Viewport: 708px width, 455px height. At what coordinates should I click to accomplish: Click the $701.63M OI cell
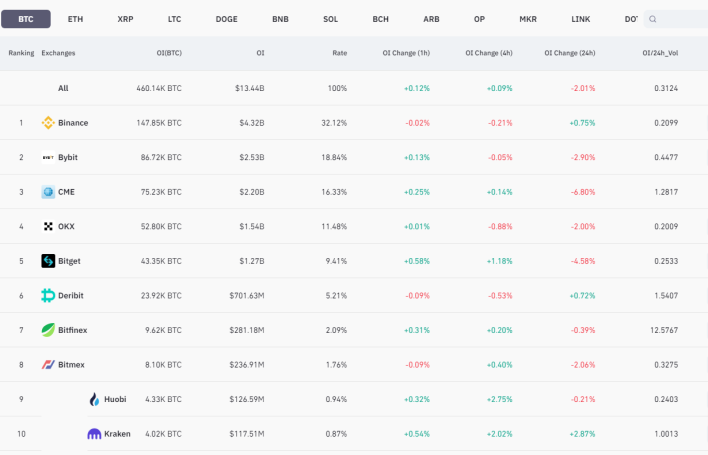[247, 296]
